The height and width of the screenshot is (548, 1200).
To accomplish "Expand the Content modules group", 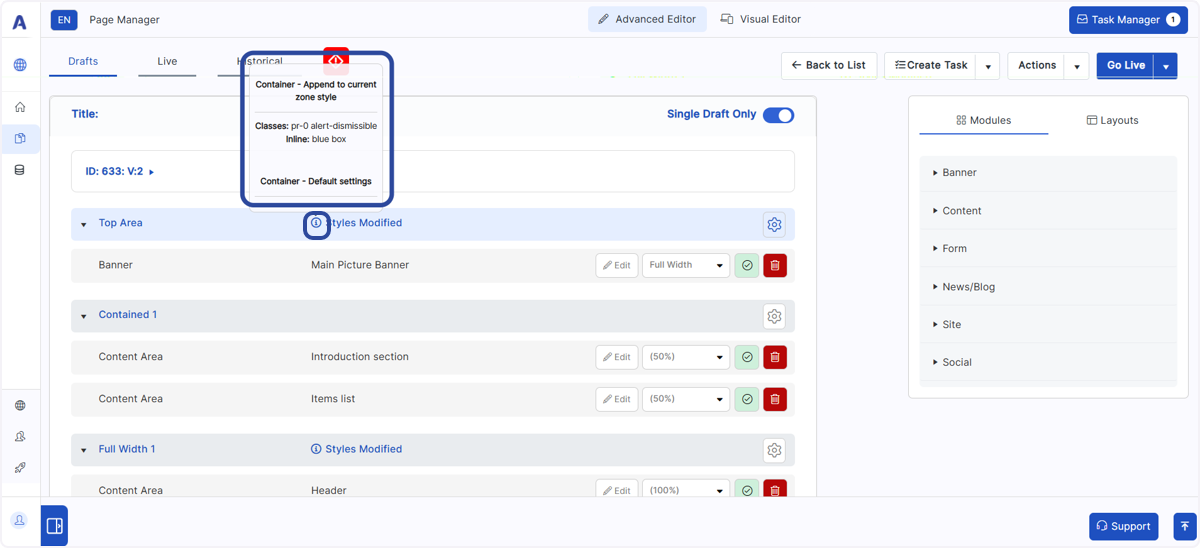I will tap(1048, 211).
